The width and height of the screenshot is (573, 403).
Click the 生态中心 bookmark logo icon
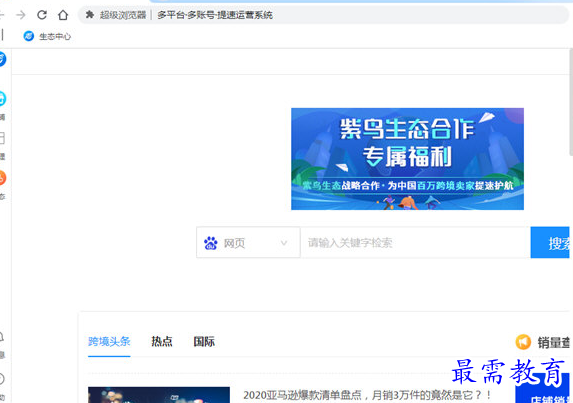click(x=29, y=36)
